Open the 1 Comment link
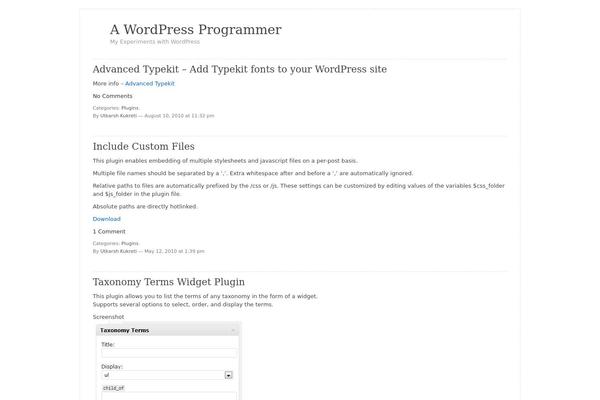Image resolution: width=600 pixels, height=400 pixels. 109,232
